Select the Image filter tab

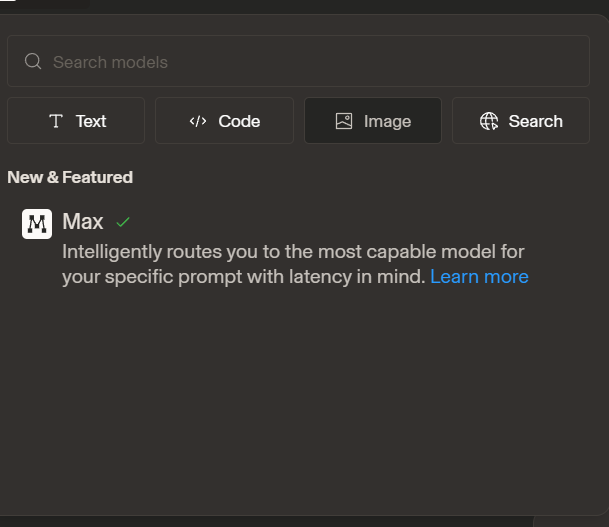click(x=373, y=121)
